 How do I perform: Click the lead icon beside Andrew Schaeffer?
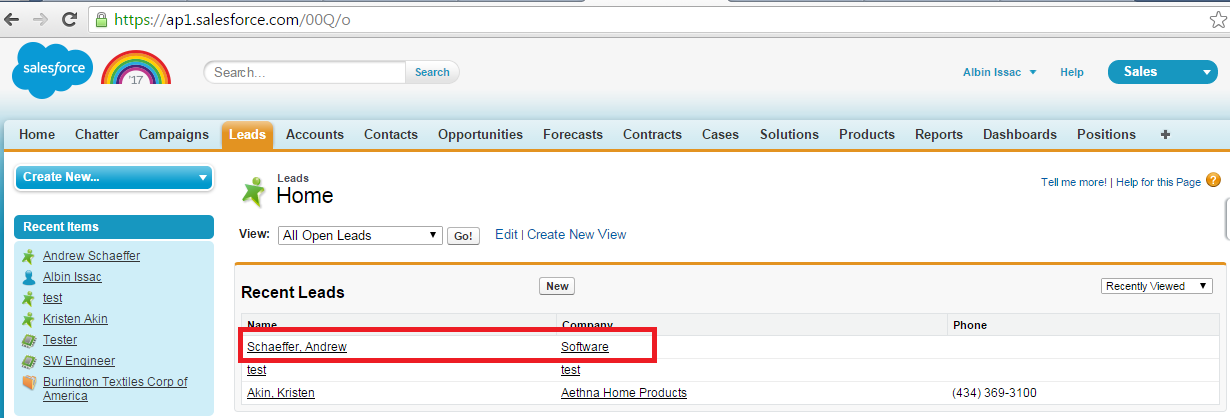pos(28,256)
